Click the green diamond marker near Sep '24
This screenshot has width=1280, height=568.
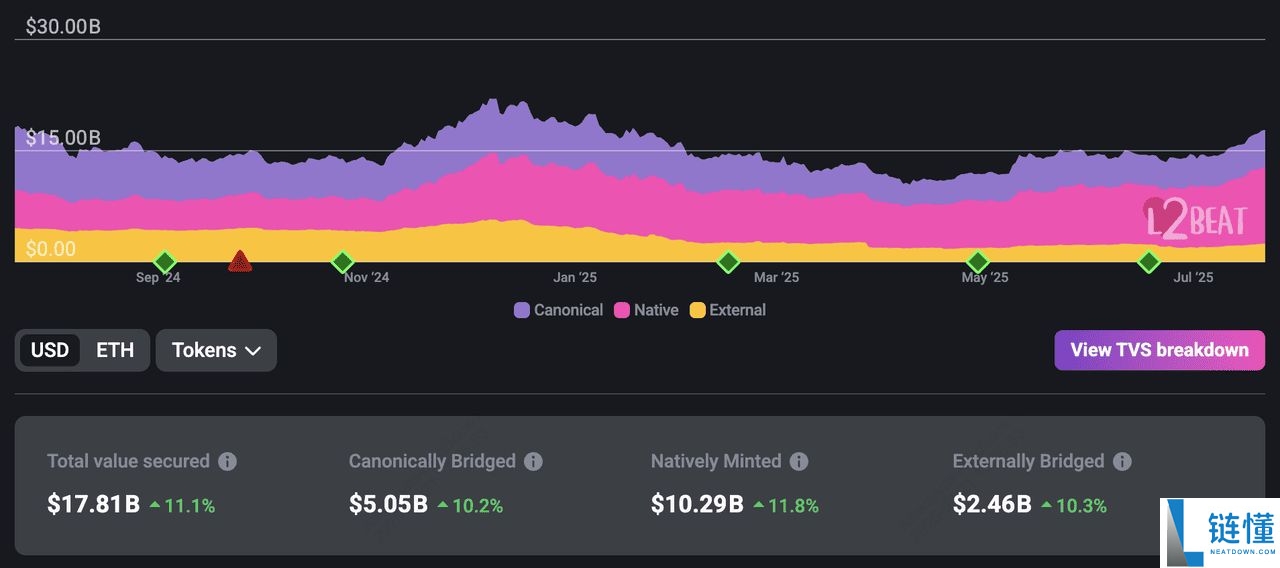(165, 262)
